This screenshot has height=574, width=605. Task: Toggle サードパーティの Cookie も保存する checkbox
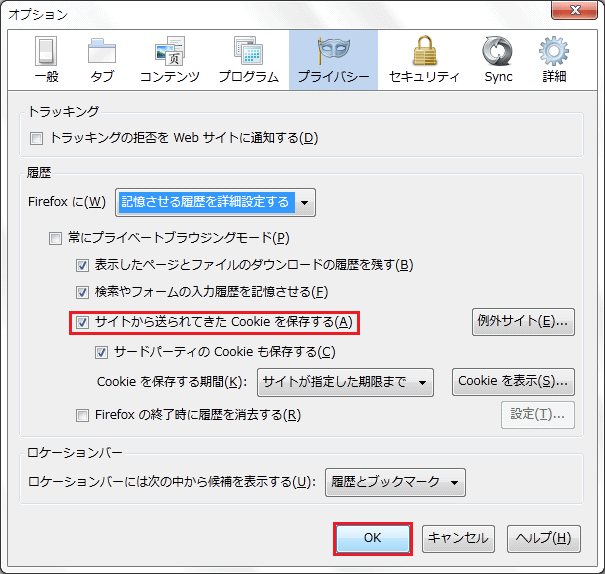tap(101, 352)
